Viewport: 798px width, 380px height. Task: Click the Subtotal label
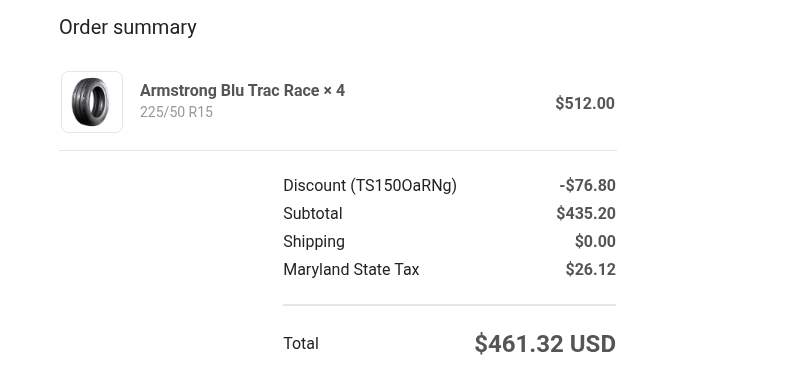[312, 213]
